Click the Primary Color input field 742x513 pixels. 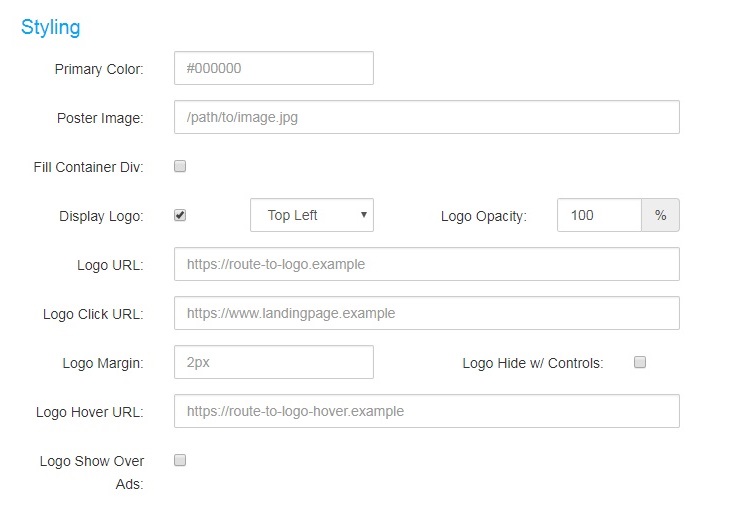(274, 68)
